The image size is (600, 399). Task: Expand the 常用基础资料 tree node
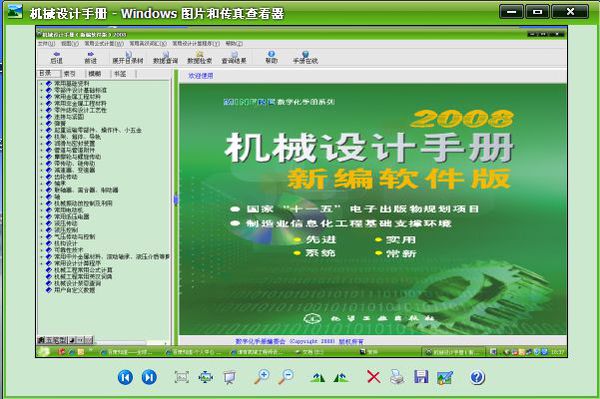pyautogui.click(x=41, y=84)
